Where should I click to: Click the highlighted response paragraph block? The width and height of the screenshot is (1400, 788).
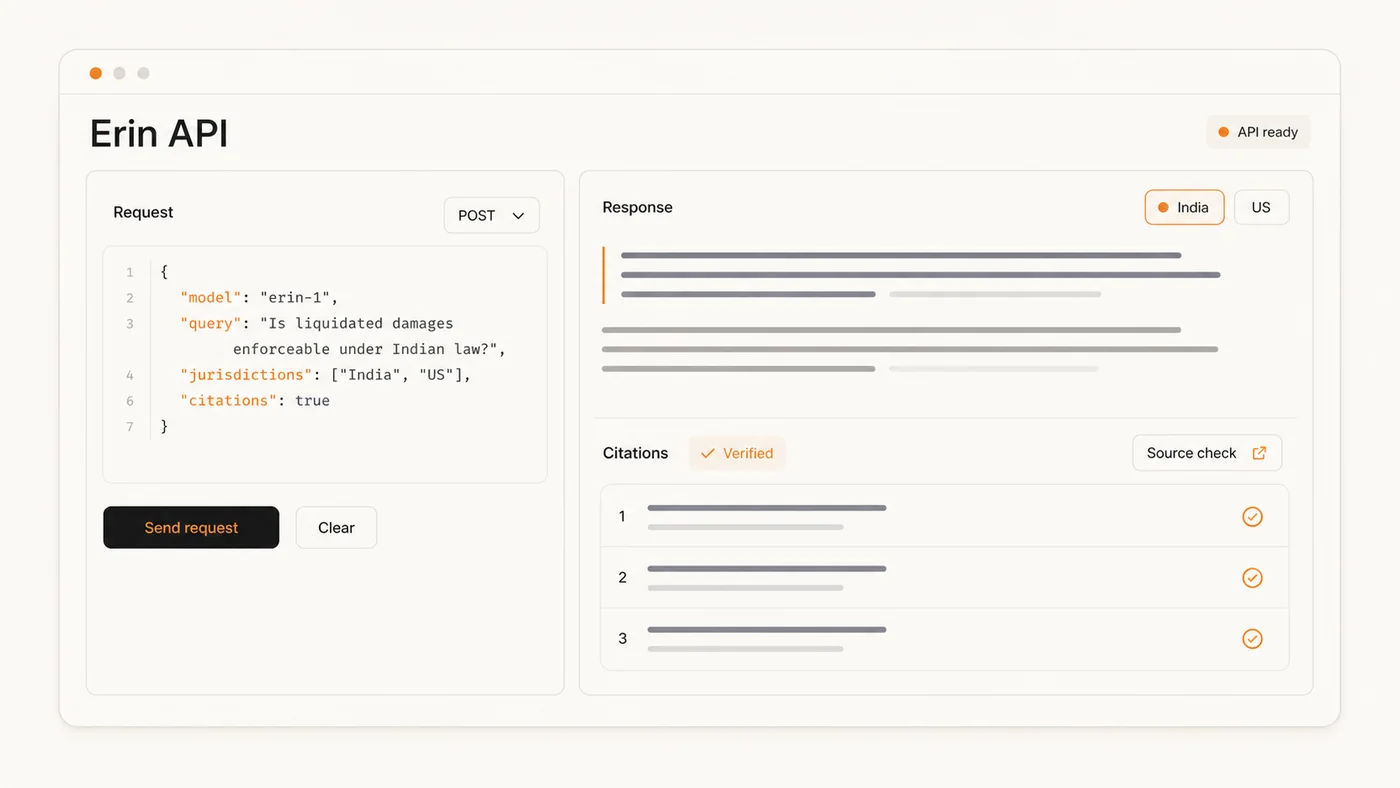tap(911, 275)
